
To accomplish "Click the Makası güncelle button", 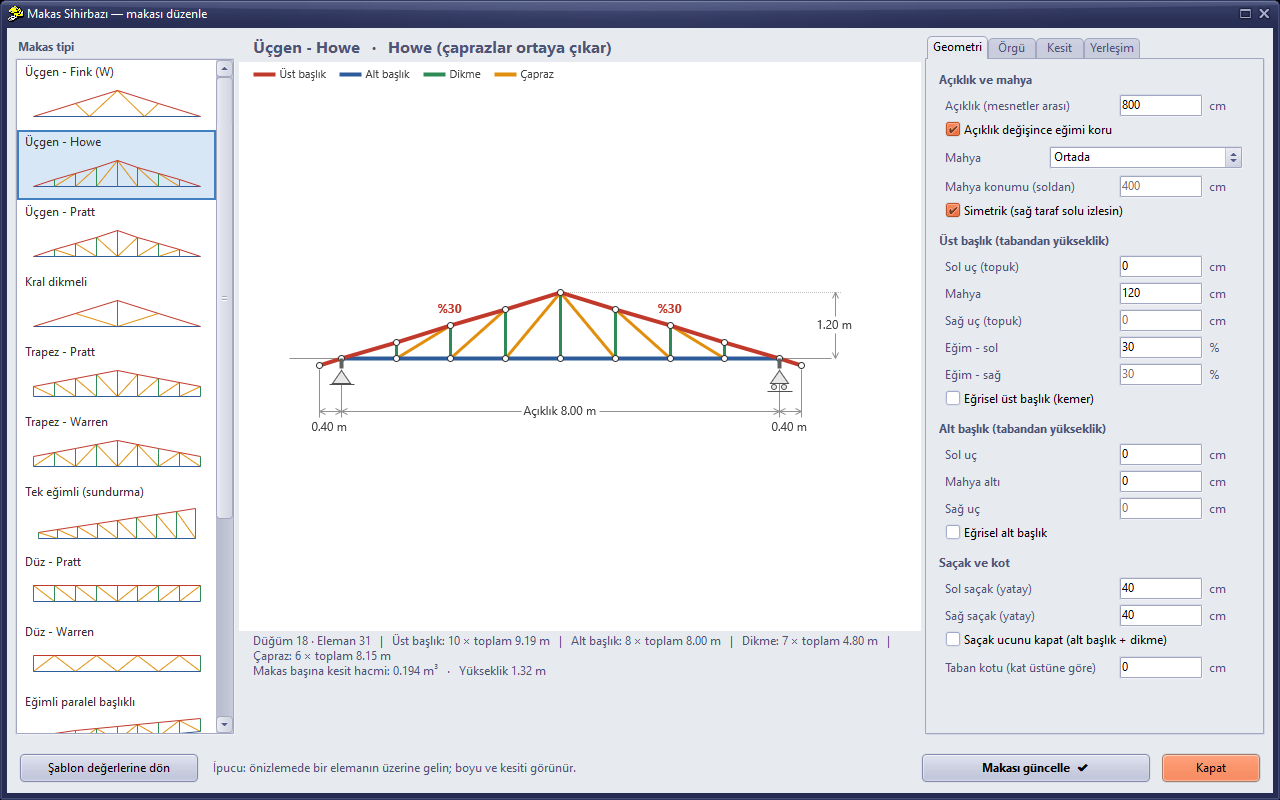I will coord(1035,768).
